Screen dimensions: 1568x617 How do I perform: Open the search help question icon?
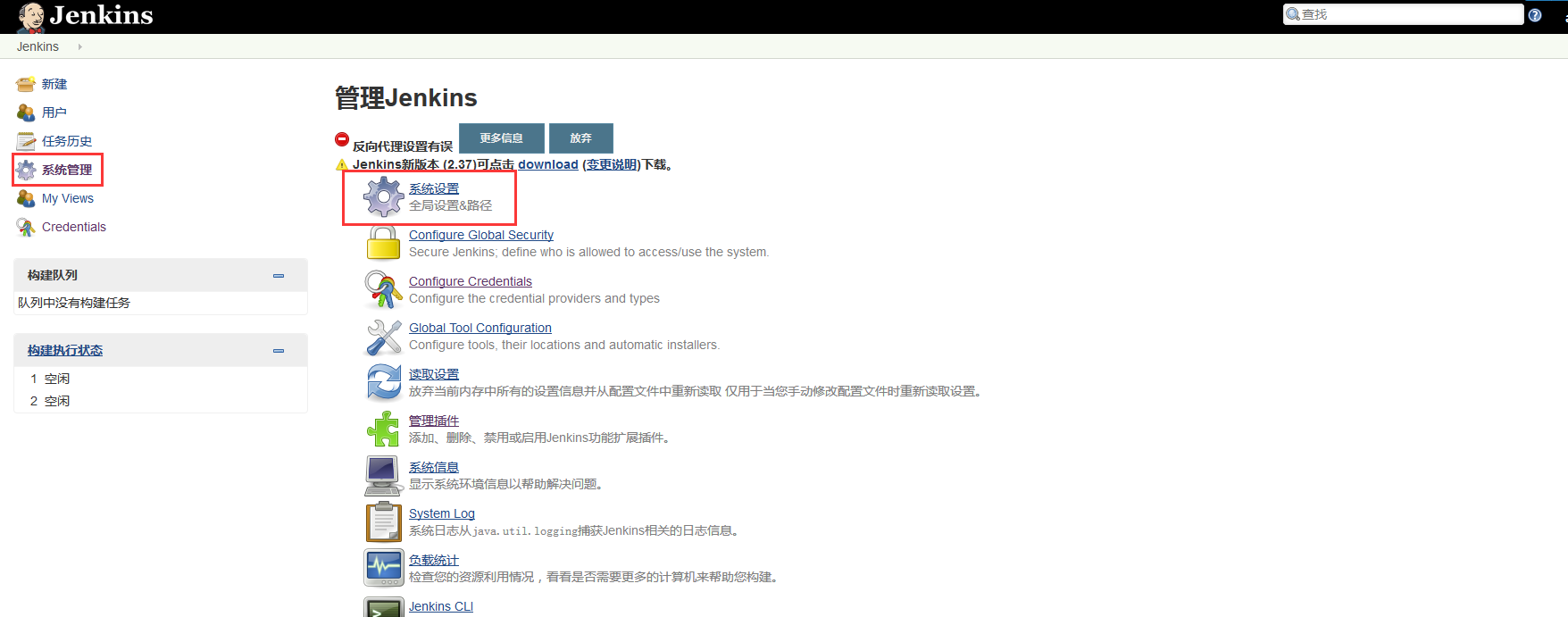coord(1535,15)
